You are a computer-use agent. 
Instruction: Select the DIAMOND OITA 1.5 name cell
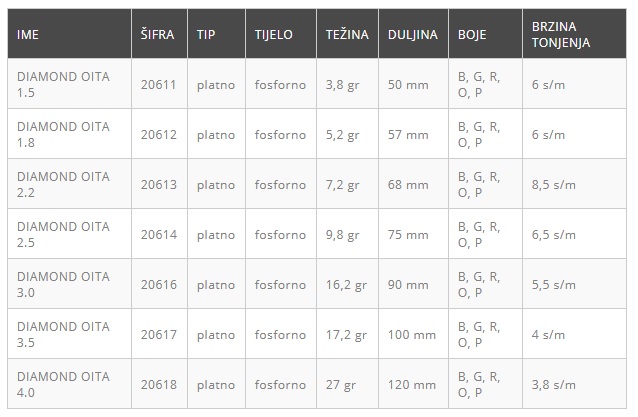tap(63, 84)
